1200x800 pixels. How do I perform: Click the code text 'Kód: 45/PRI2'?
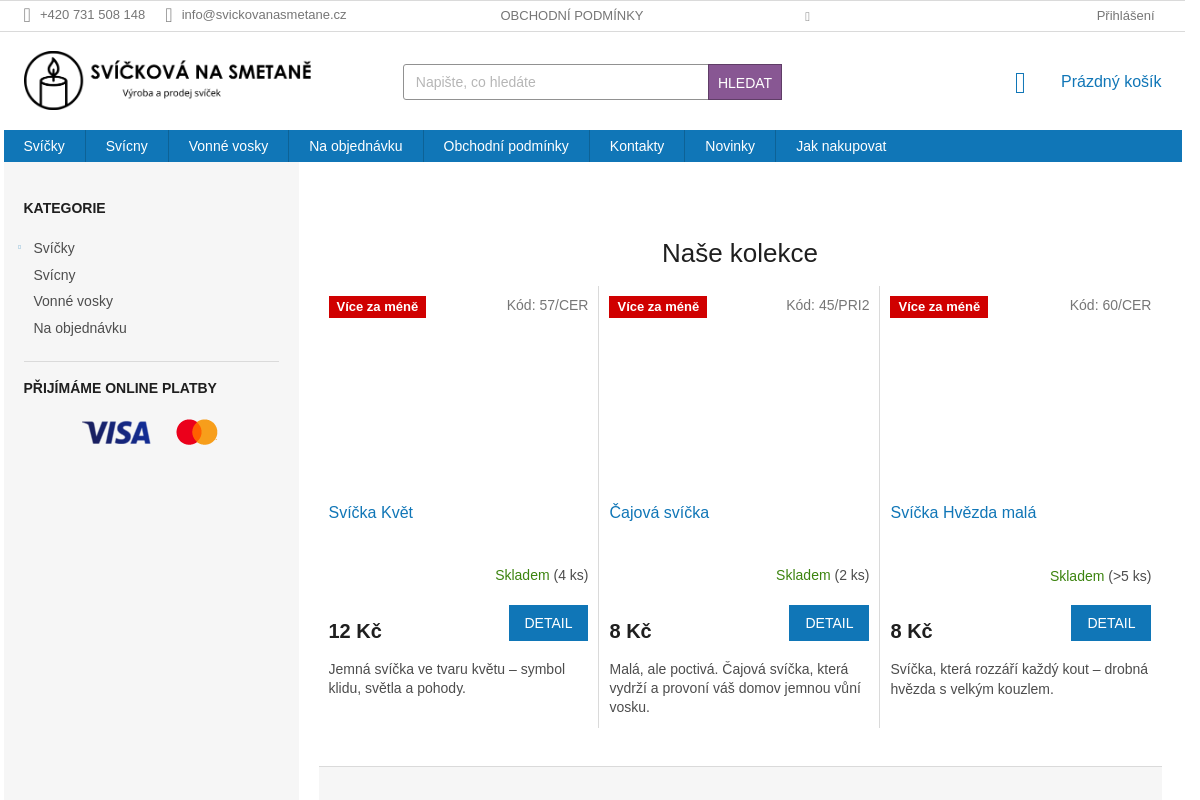827,305
